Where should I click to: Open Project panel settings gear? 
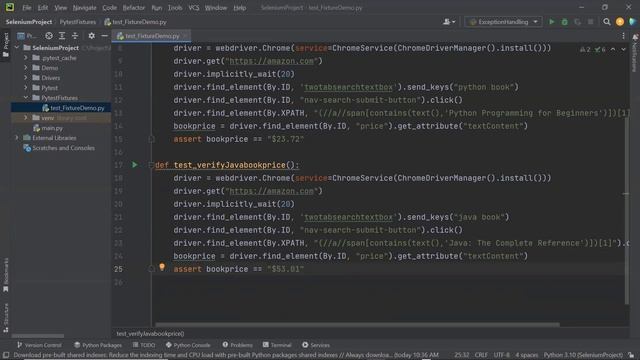[91, 36]
